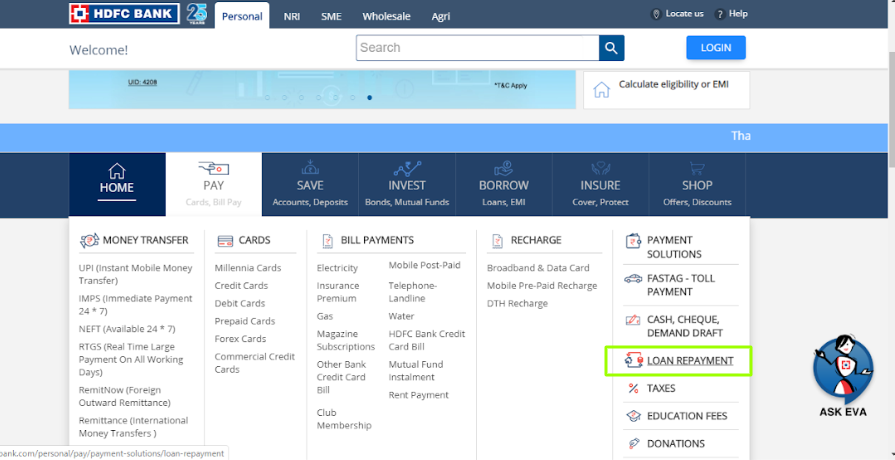The image size is (895, 460).
Task: Click the Donations icon
Action: pyautogui.click(x=633, y=443)
